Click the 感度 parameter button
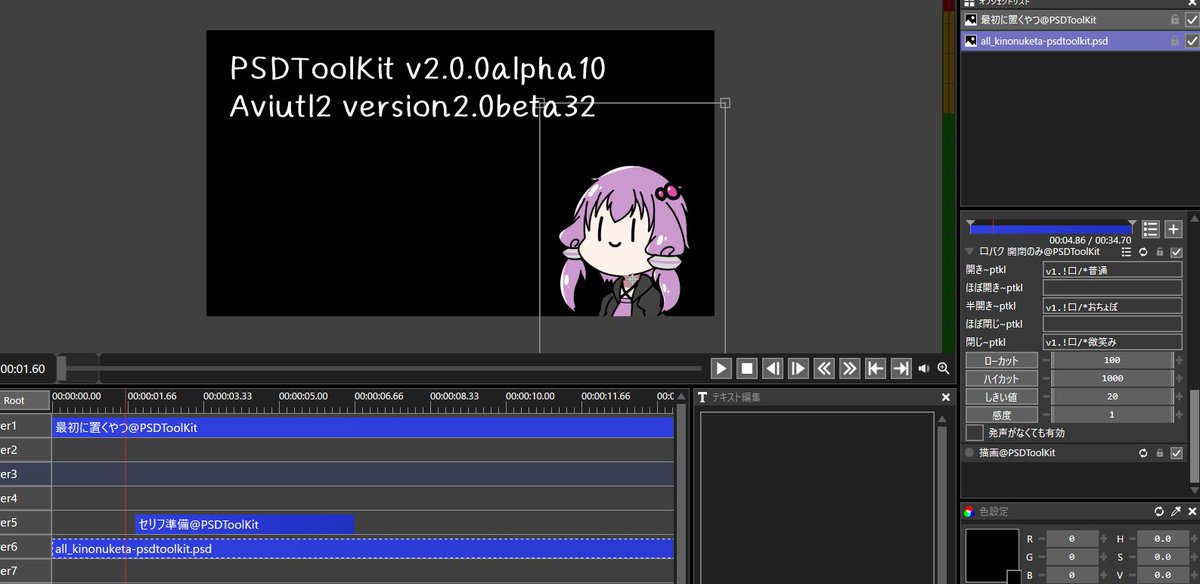The height and width of the screenshot is (584, 1200). [1001, 414]
